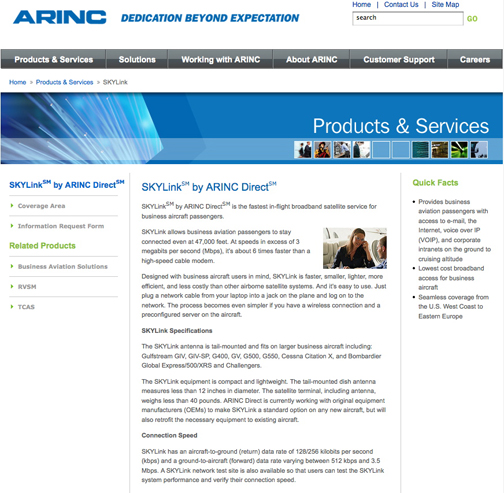The width and height of the screenshot is (504, 493).
Task: Click the Products & Services banner title
Action: tap(401, 126)
